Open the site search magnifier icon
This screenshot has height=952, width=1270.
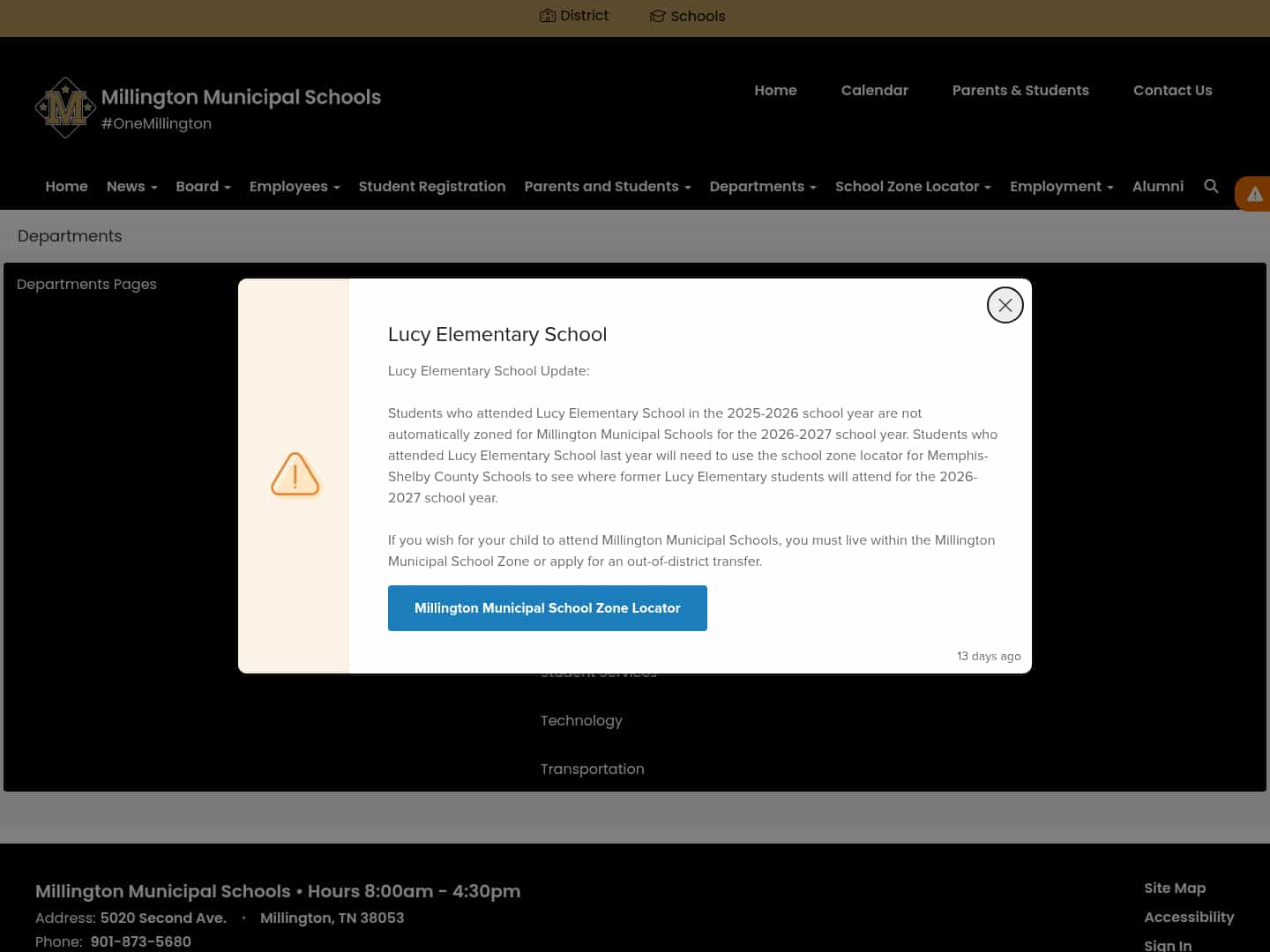1211,186
